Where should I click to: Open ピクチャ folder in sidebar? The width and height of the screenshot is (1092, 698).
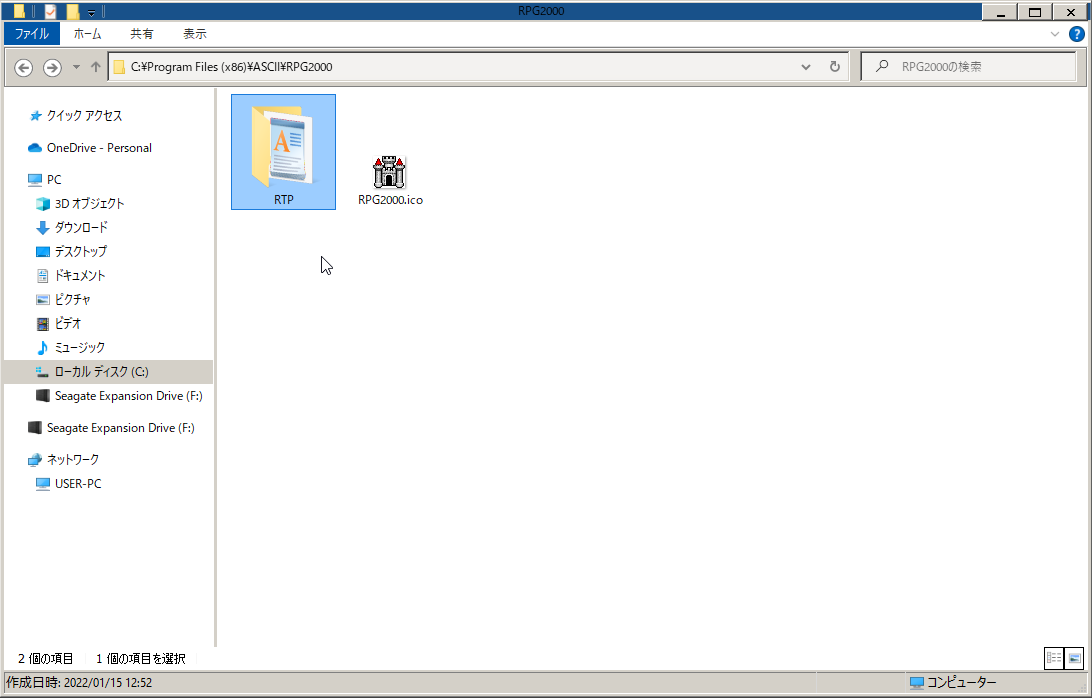(72, 300)
